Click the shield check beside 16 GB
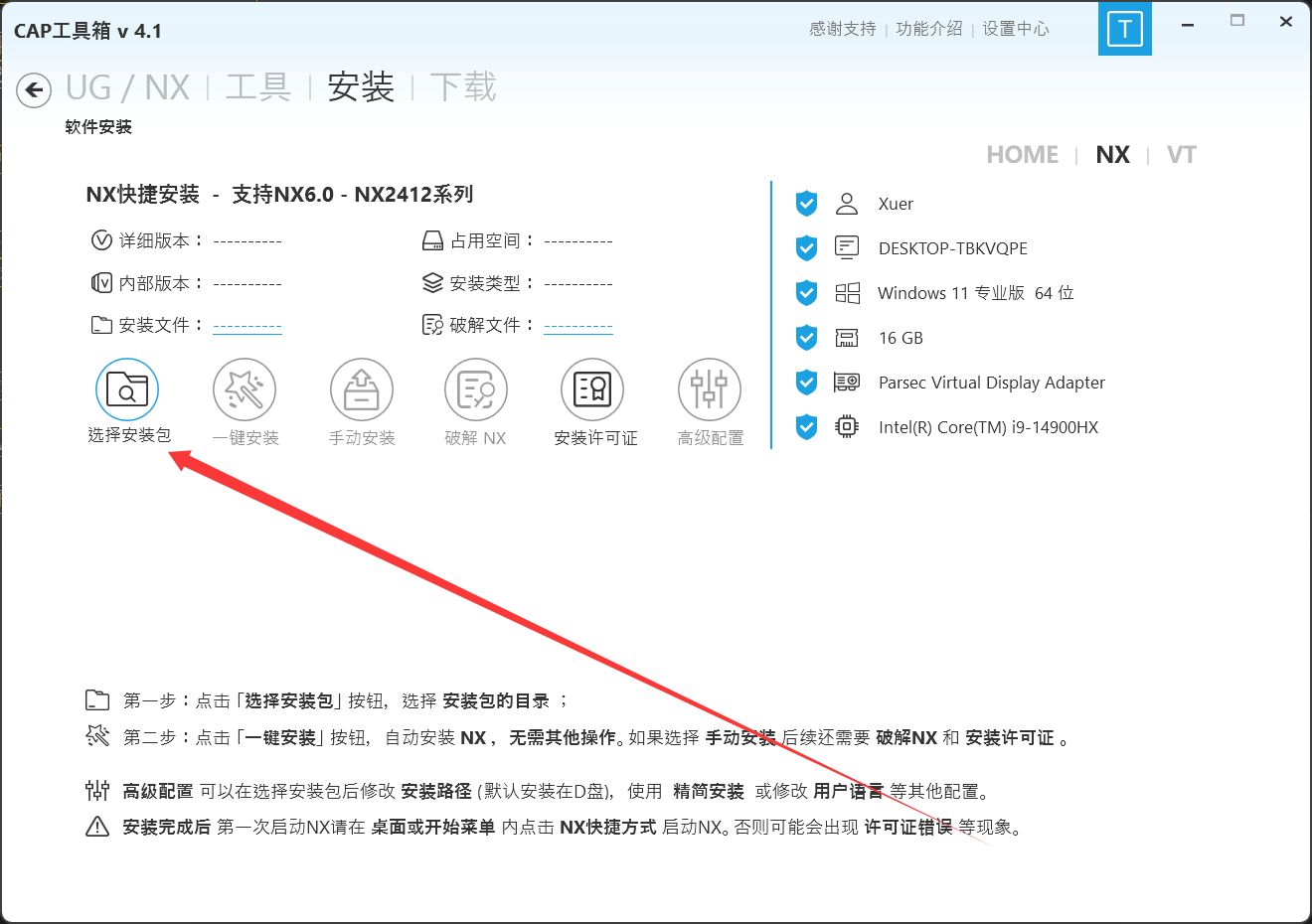 [x=806, y=338]
